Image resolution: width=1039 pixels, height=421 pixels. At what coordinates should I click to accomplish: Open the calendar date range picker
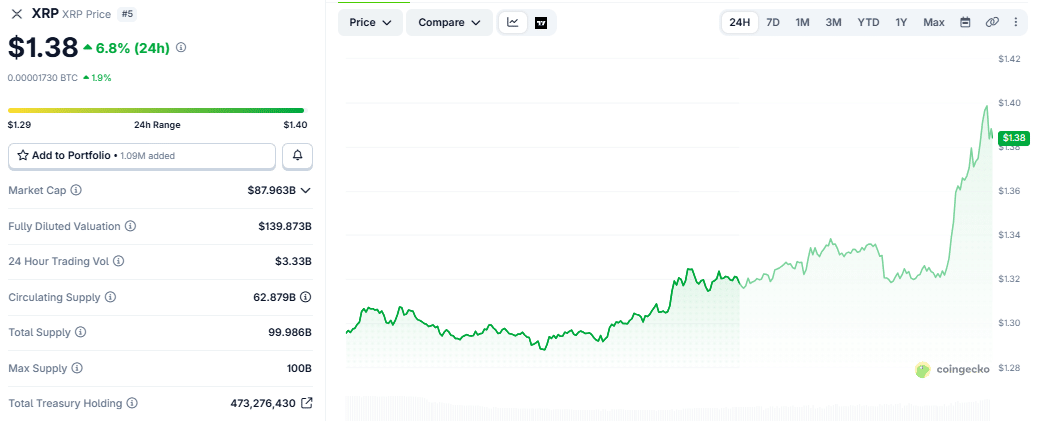tap(965, 23)
